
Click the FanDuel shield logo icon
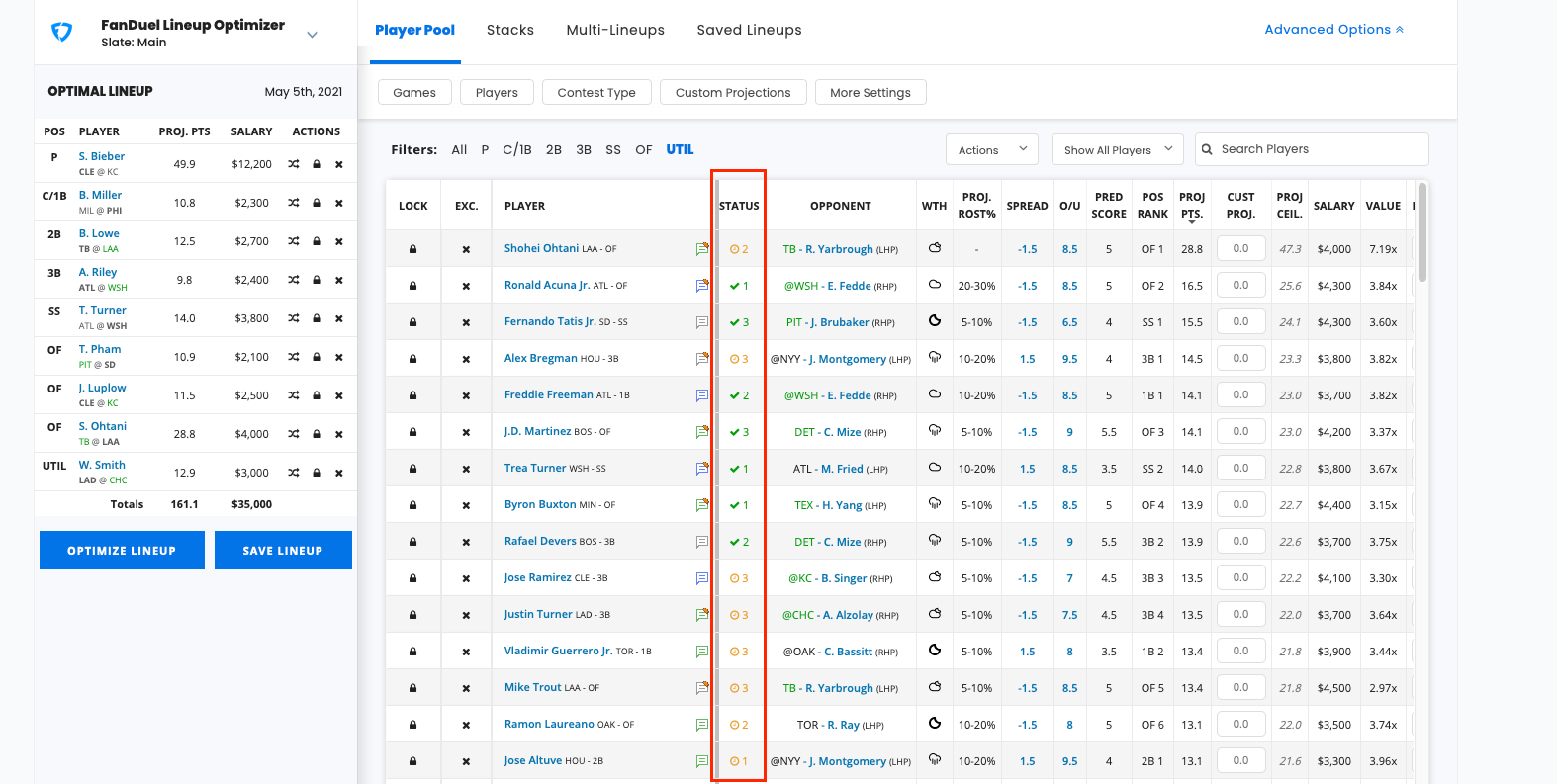pos(61,33)
